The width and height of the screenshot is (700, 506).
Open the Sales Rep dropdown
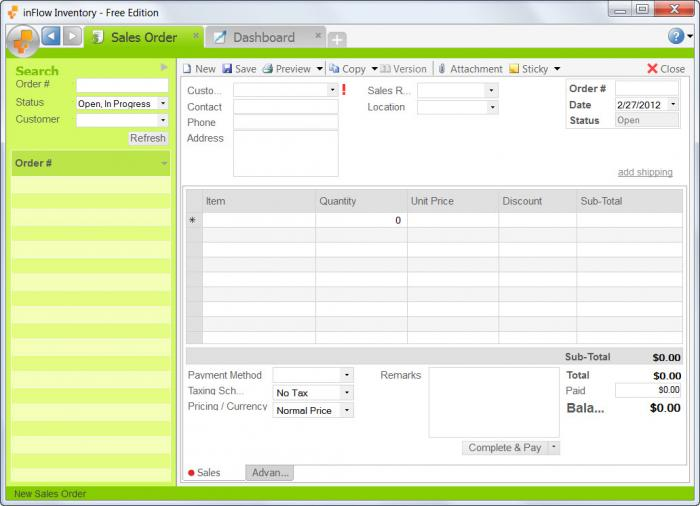[491, 91]
